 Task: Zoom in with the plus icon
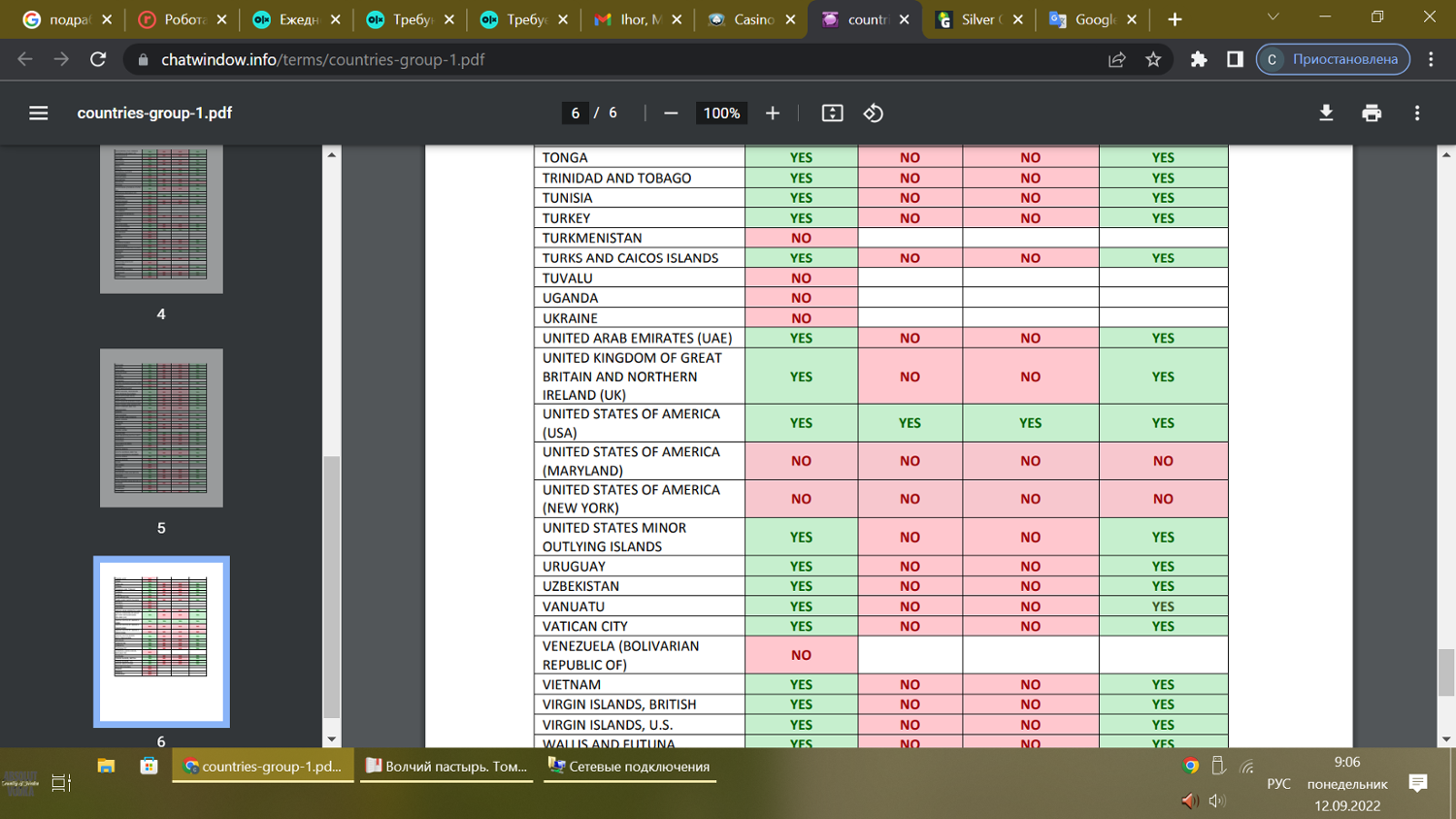coord(773,114)
